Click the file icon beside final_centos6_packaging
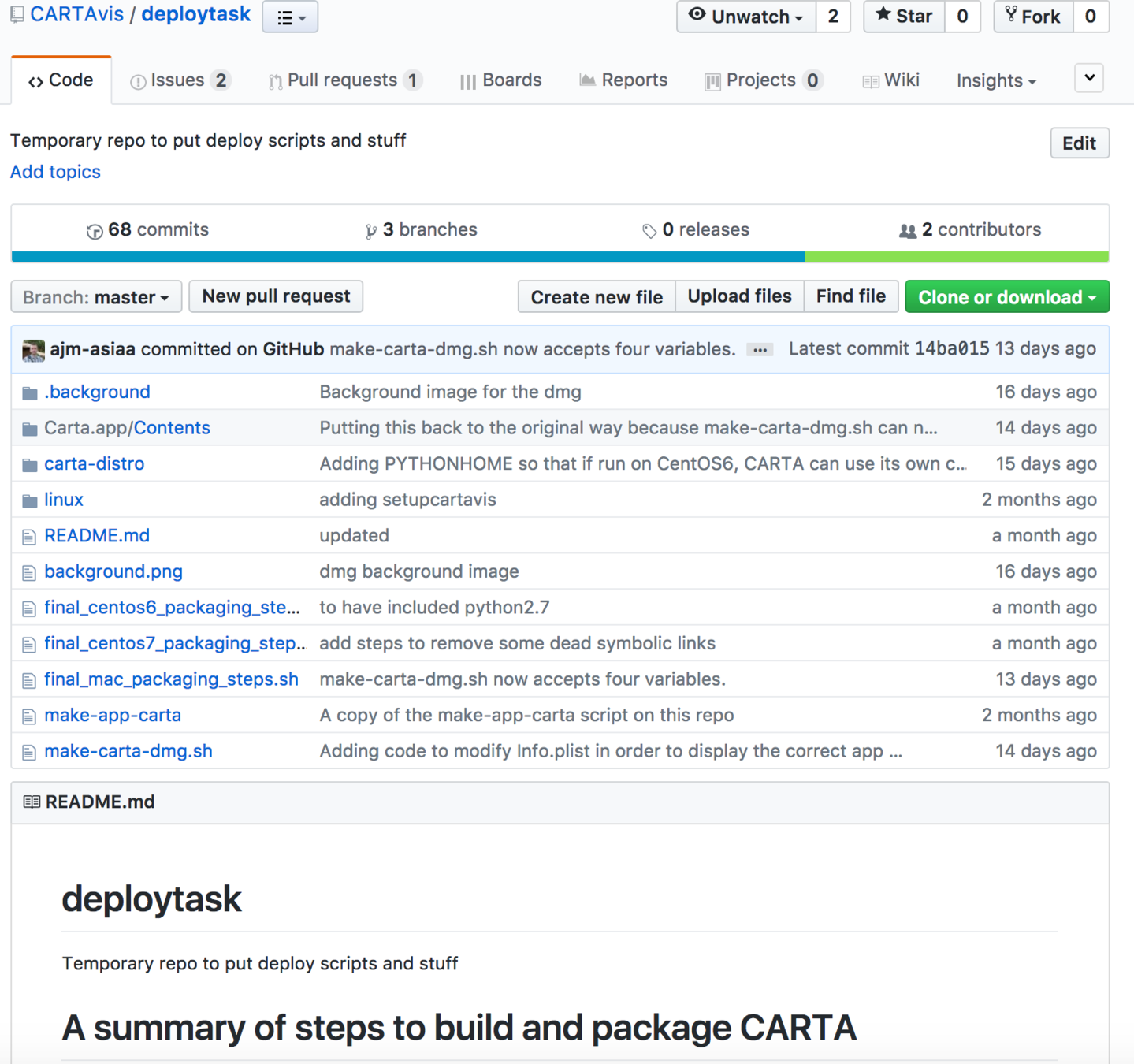Screen dimensions: 1134x1064 pos(29,608)
